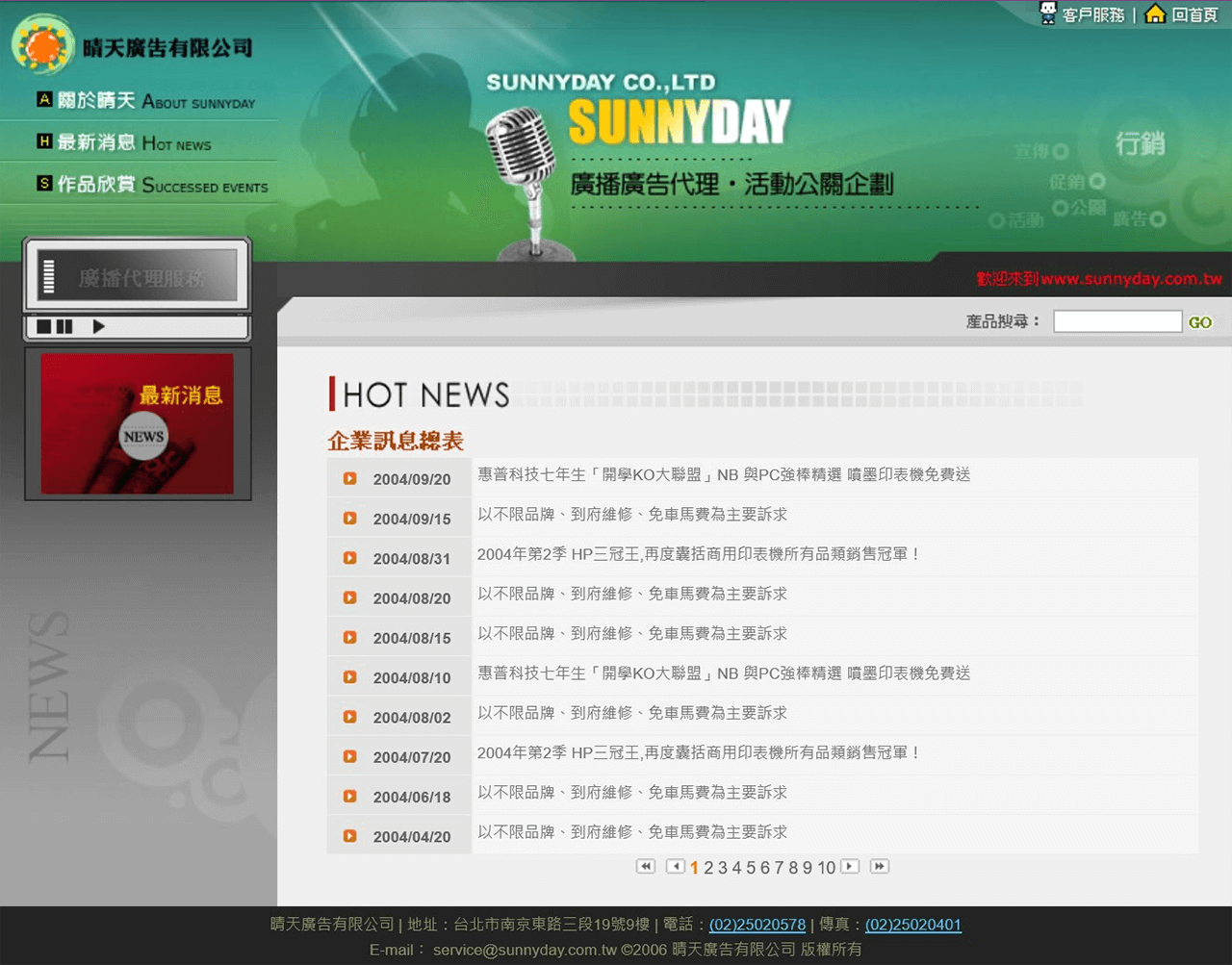Go to pagination page 5
The image size is (1232, 965).
(x=751, y=868)
